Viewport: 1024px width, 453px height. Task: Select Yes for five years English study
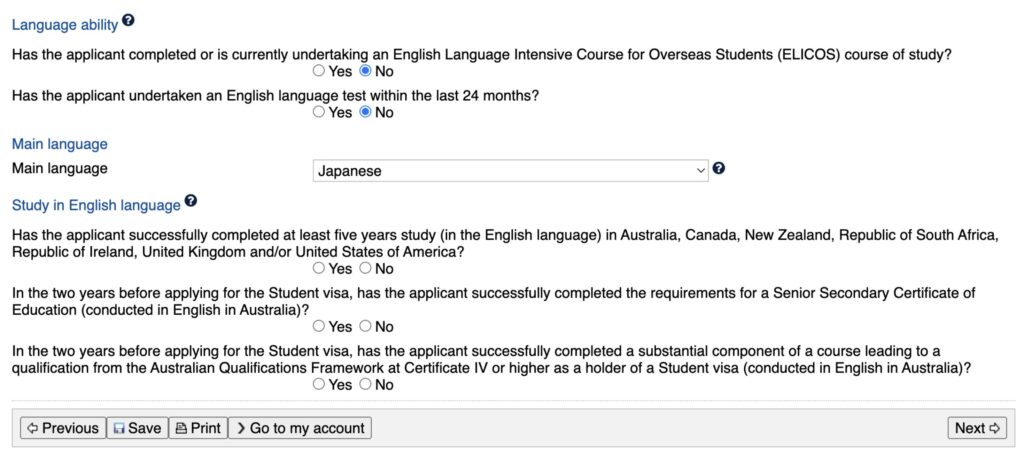tap(319, 268)
